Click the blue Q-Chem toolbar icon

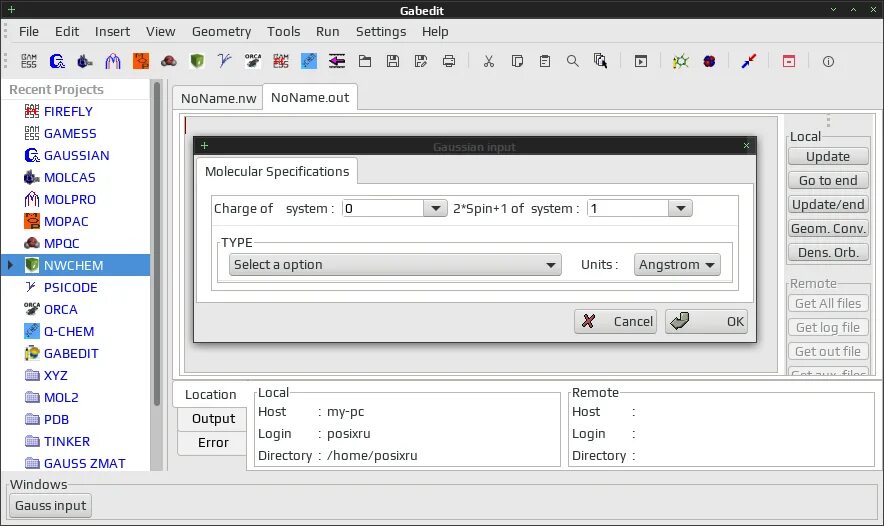click(309, 61)
